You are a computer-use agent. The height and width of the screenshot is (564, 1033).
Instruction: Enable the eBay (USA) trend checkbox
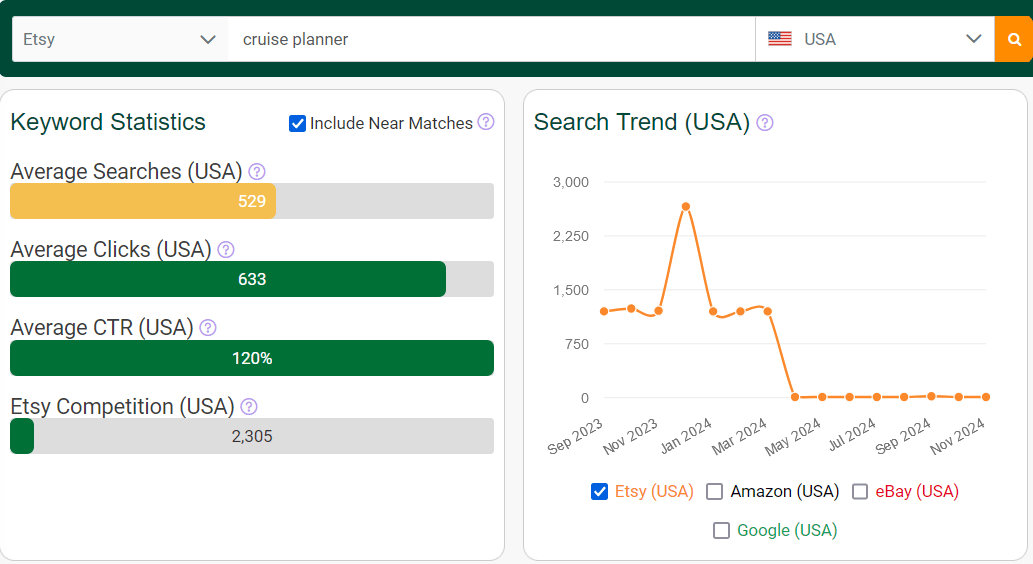[860, 492]
